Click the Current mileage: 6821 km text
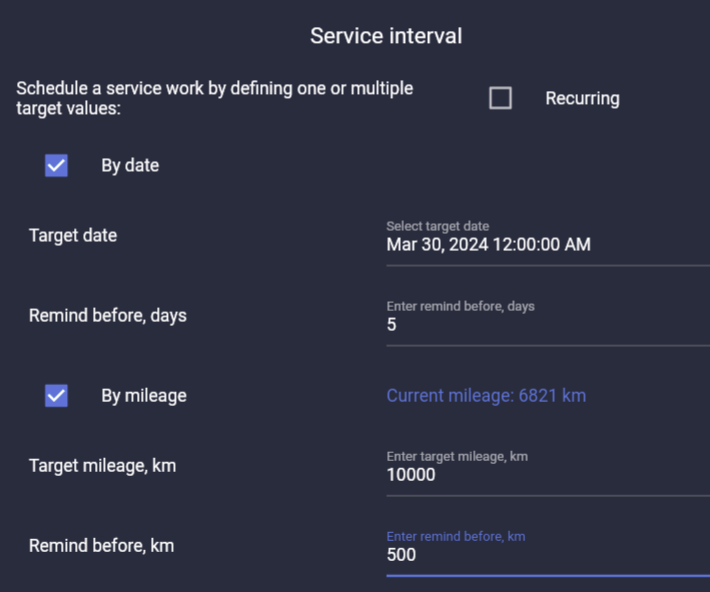 [486, 395]
